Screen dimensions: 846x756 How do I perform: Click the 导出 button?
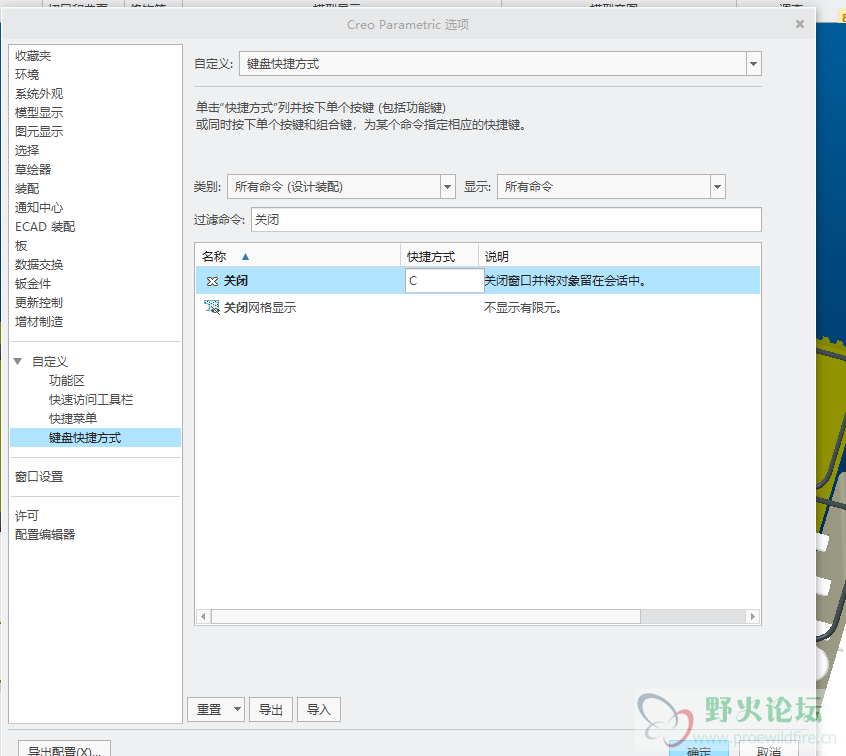(x=271, y=710)
